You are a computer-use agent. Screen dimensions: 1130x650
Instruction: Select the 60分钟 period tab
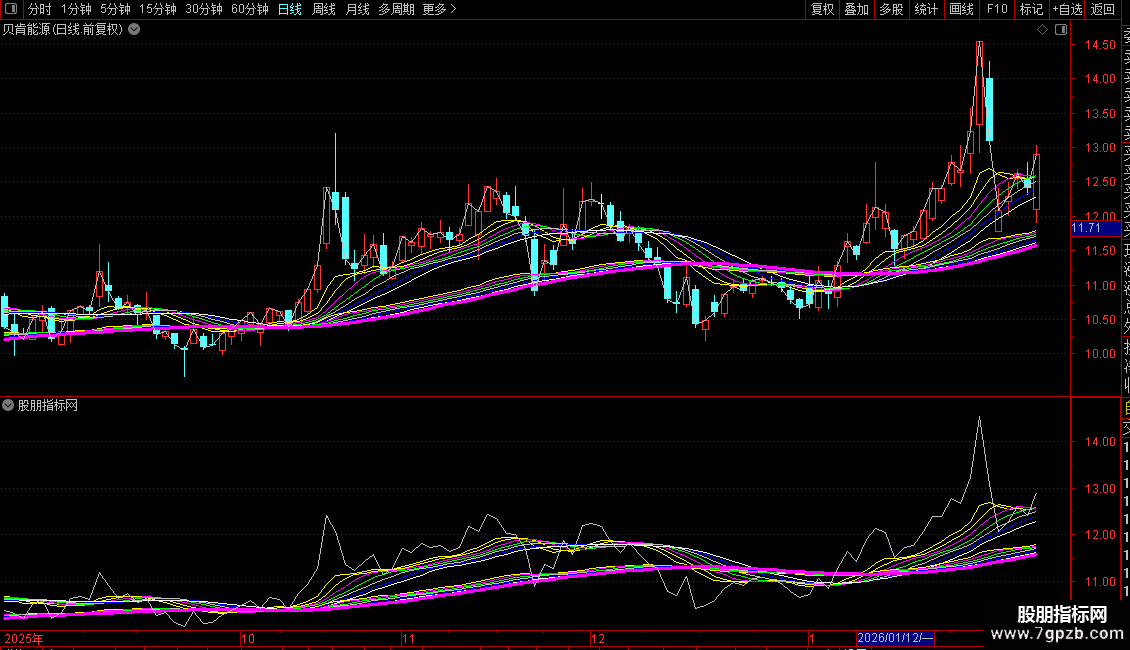coord(250,9)
